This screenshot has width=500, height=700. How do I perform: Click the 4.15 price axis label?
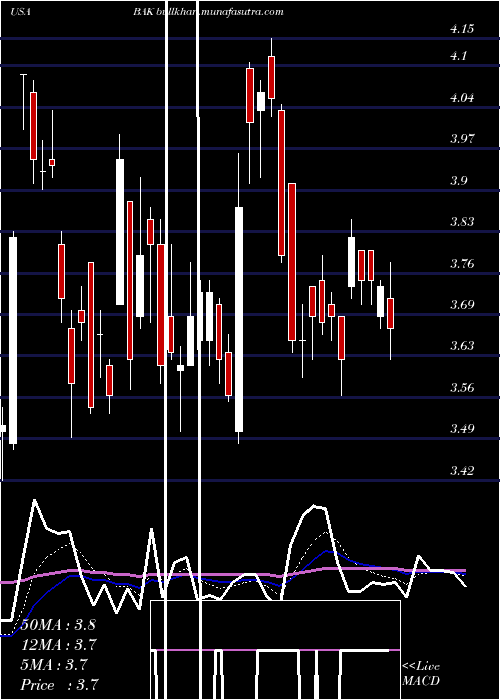click(x=462, y=29)
